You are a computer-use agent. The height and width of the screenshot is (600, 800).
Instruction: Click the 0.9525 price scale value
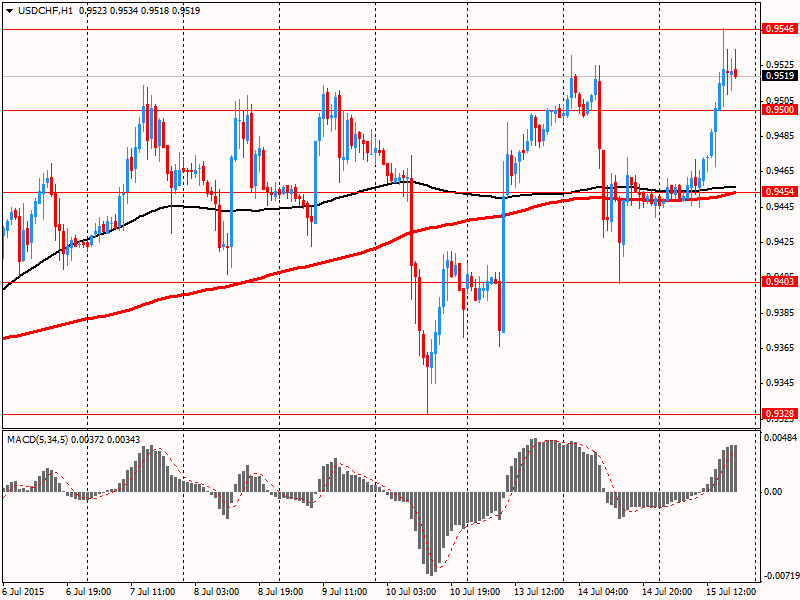pyautogui.click(x=781, y=65)
